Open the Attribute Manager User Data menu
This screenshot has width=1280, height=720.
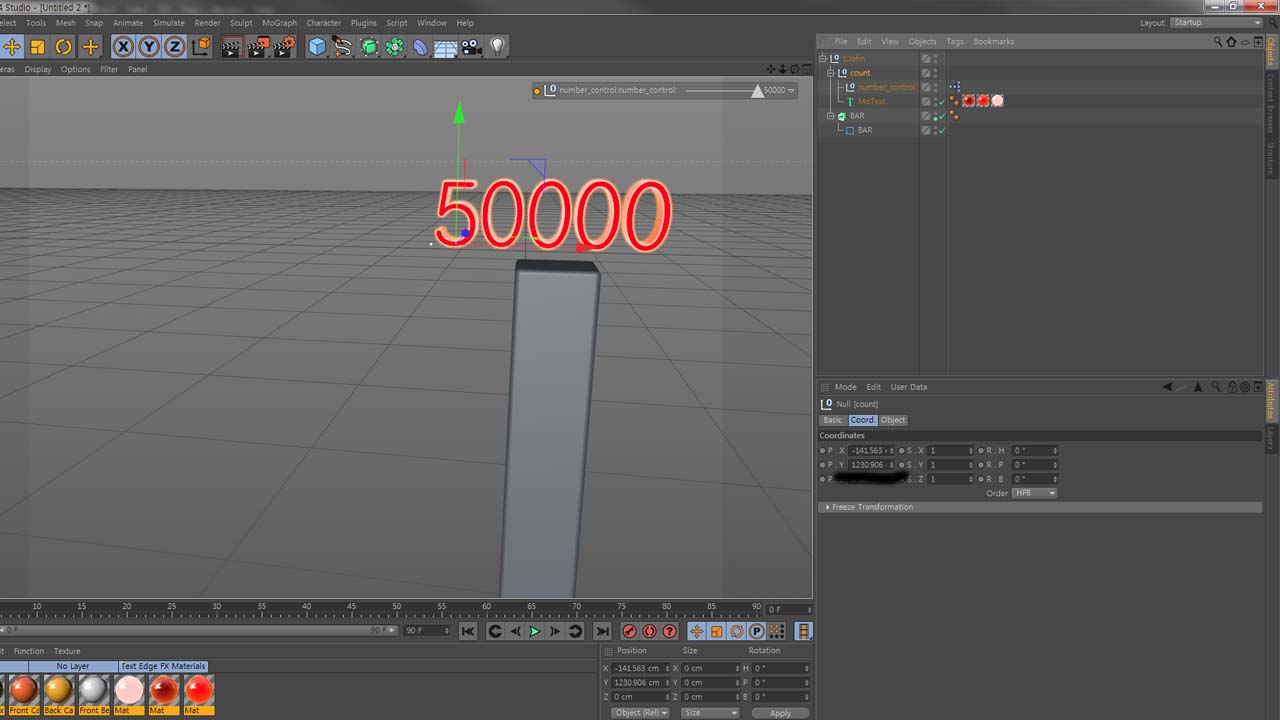point(909,387)
